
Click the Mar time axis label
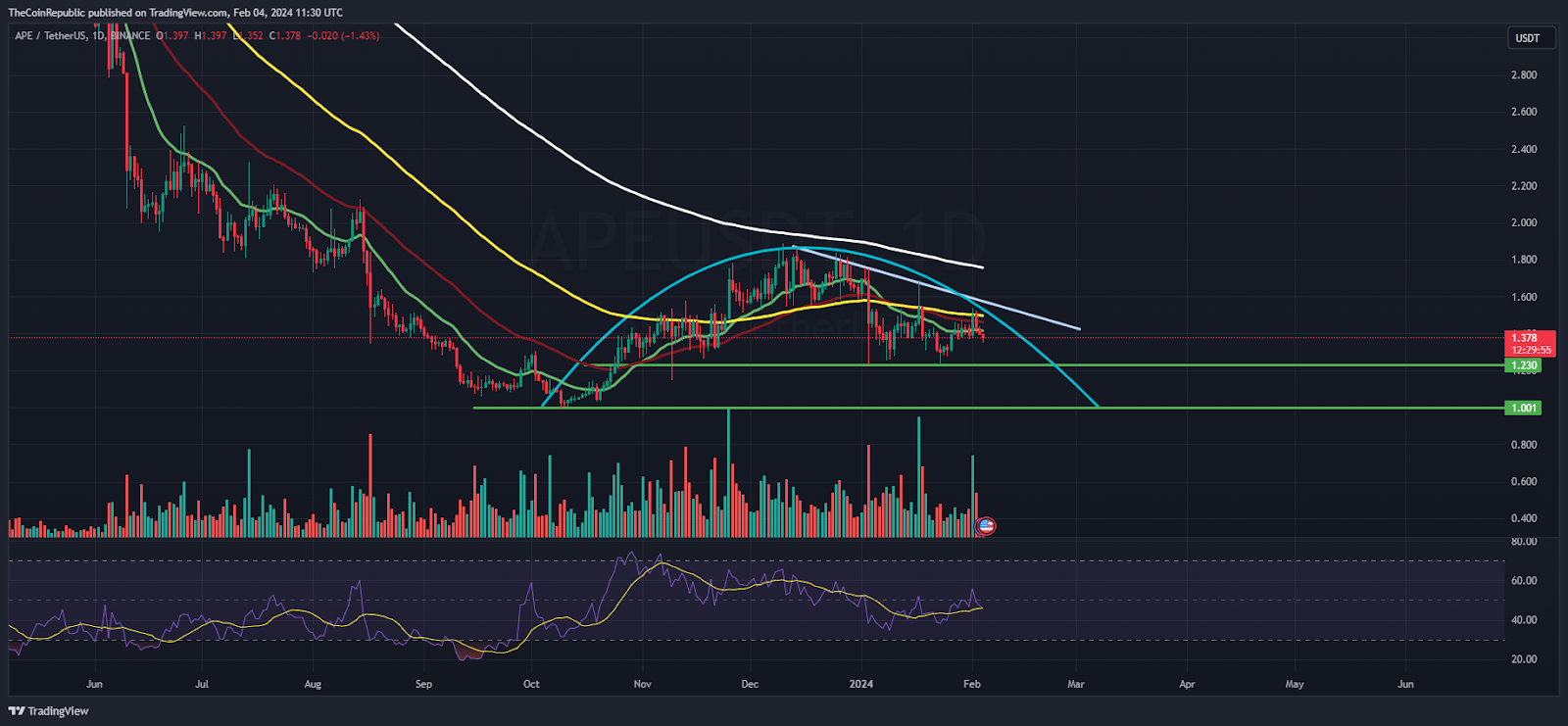pyautogui.click(x=1076, y=684)
